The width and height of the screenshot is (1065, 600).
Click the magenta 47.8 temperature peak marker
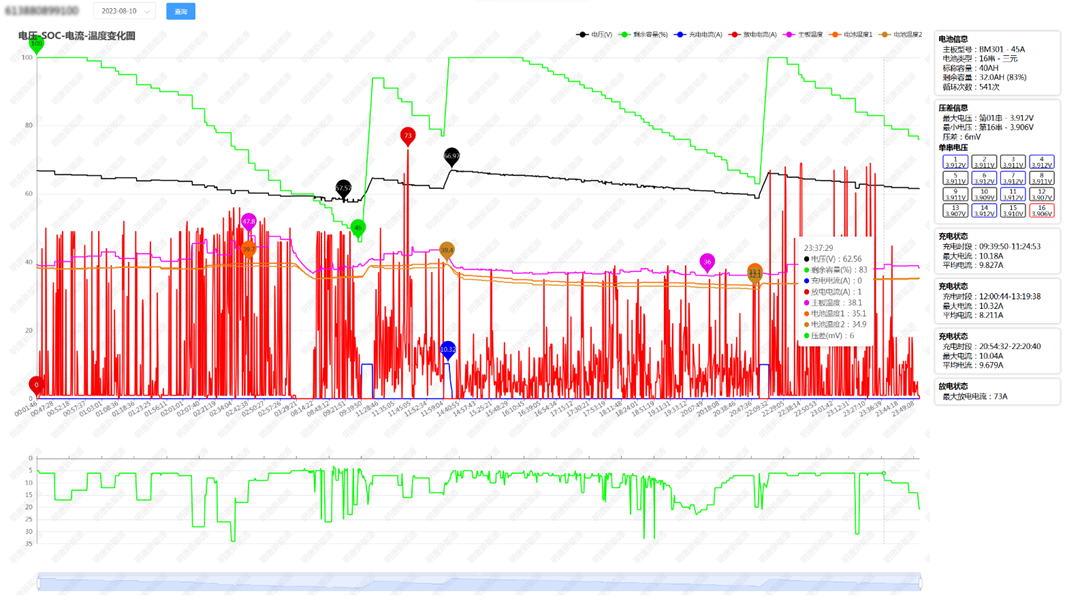point(249,221)
